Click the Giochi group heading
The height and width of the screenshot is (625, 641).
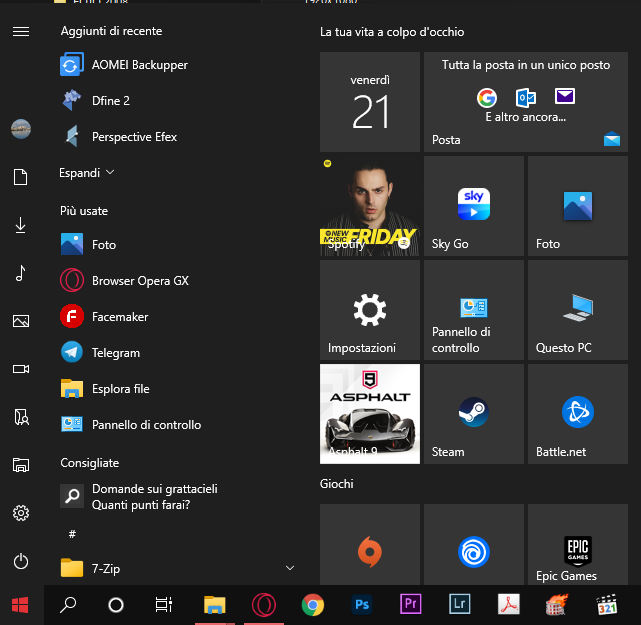pyautogui.click(x=336, y=484)
